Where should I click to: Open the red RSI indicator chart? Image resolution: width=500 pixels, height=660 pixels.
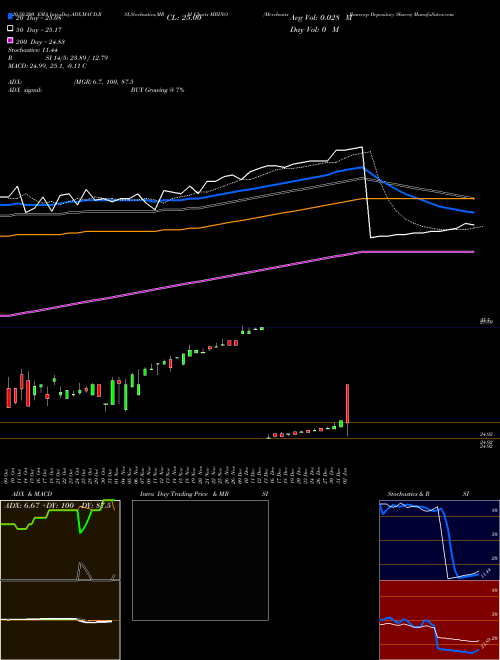[439, 620]
